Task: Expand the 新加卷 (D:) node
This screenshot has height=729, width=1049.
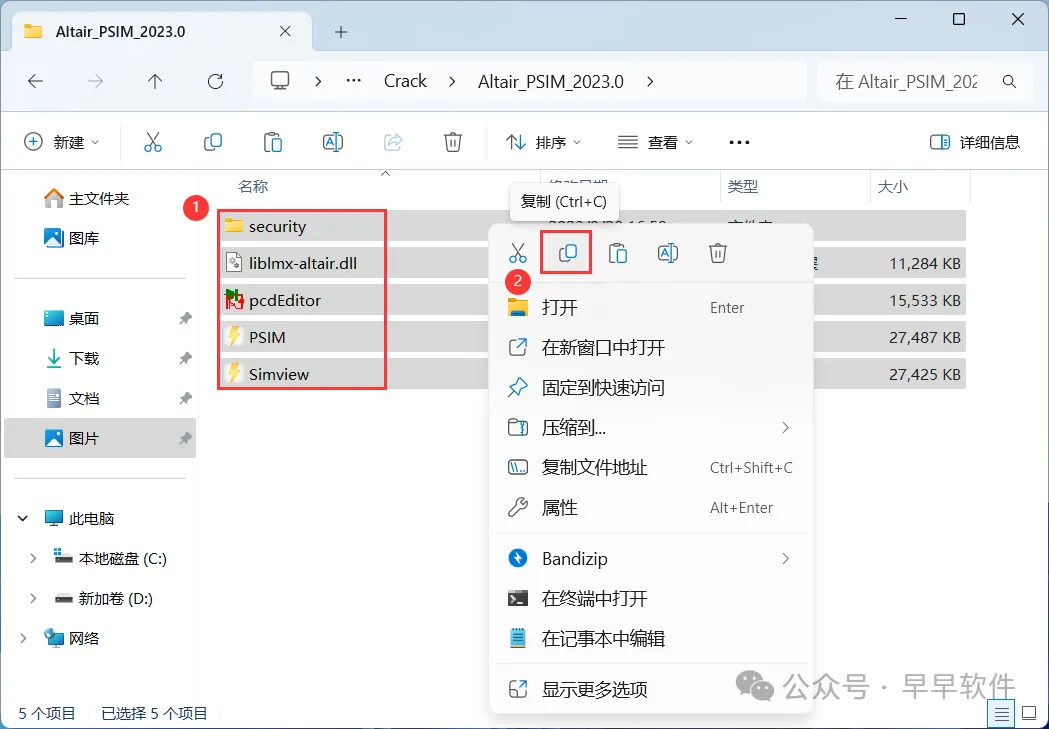Action: coord(33,599)
